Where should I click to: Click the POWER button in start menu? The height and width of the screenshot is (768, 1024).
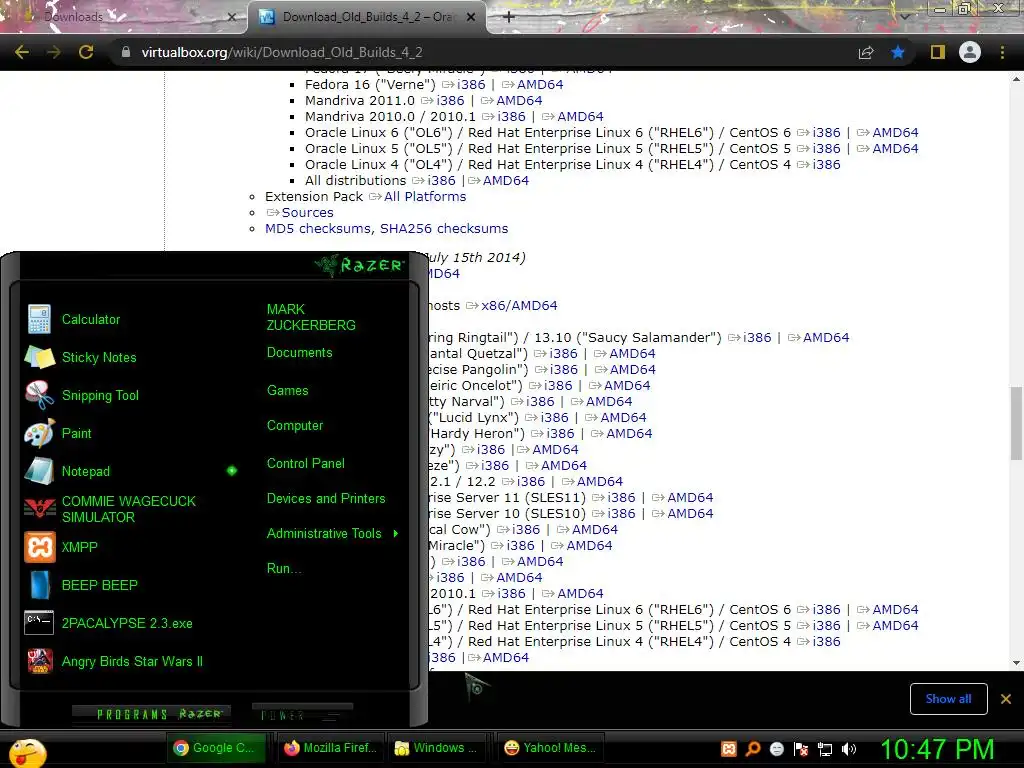pyautogui.click(x=302, y=714)
